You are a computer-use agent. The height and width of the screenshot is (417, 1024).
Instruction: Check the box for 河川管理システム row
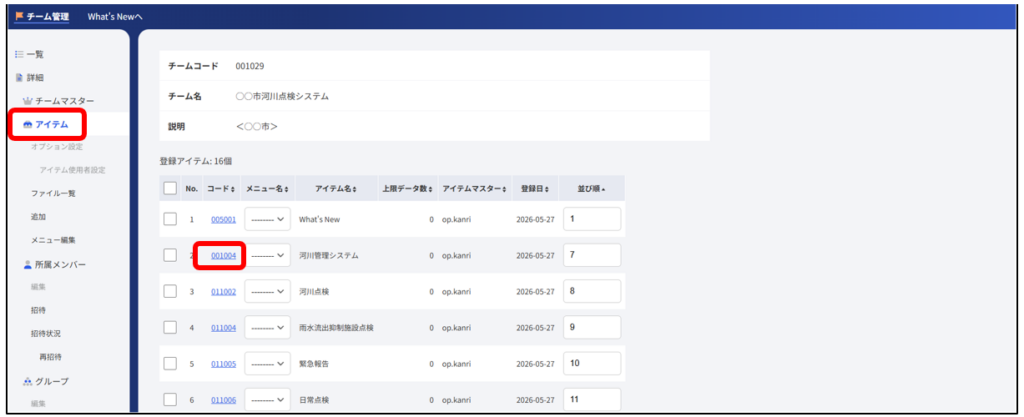pos(170,255)
